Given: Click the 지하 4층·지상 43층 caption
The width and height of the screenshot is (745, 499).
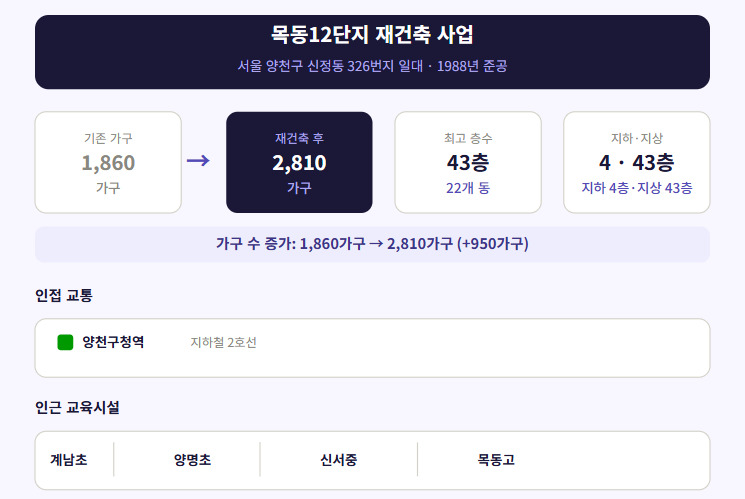Looking at the screenshot, I should click(x=637, y=188).
